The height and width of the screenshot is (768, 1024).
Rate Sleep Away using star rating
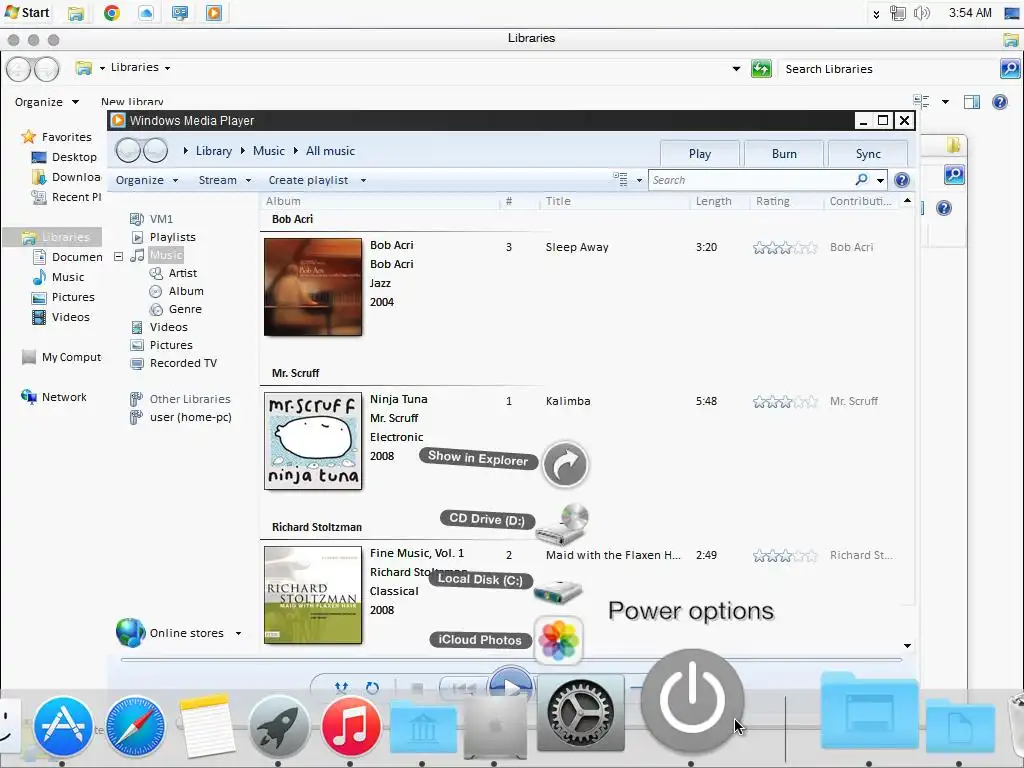click(x=785, y=248)
